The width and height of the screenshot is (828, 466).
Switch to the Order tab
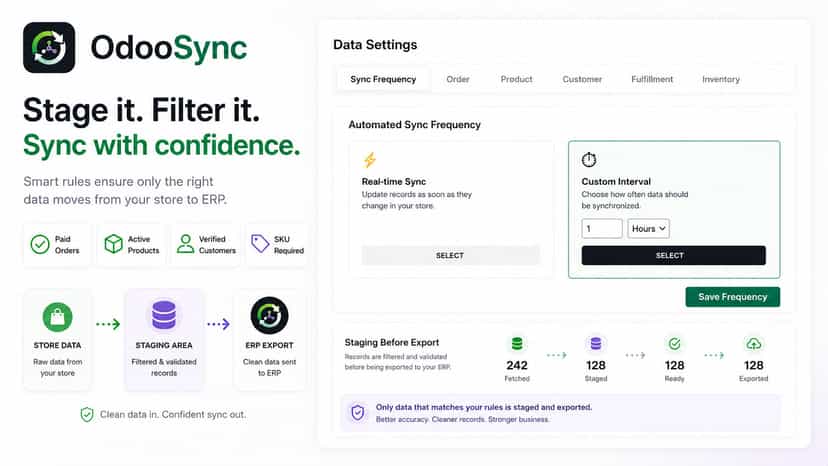coord(458,79)
